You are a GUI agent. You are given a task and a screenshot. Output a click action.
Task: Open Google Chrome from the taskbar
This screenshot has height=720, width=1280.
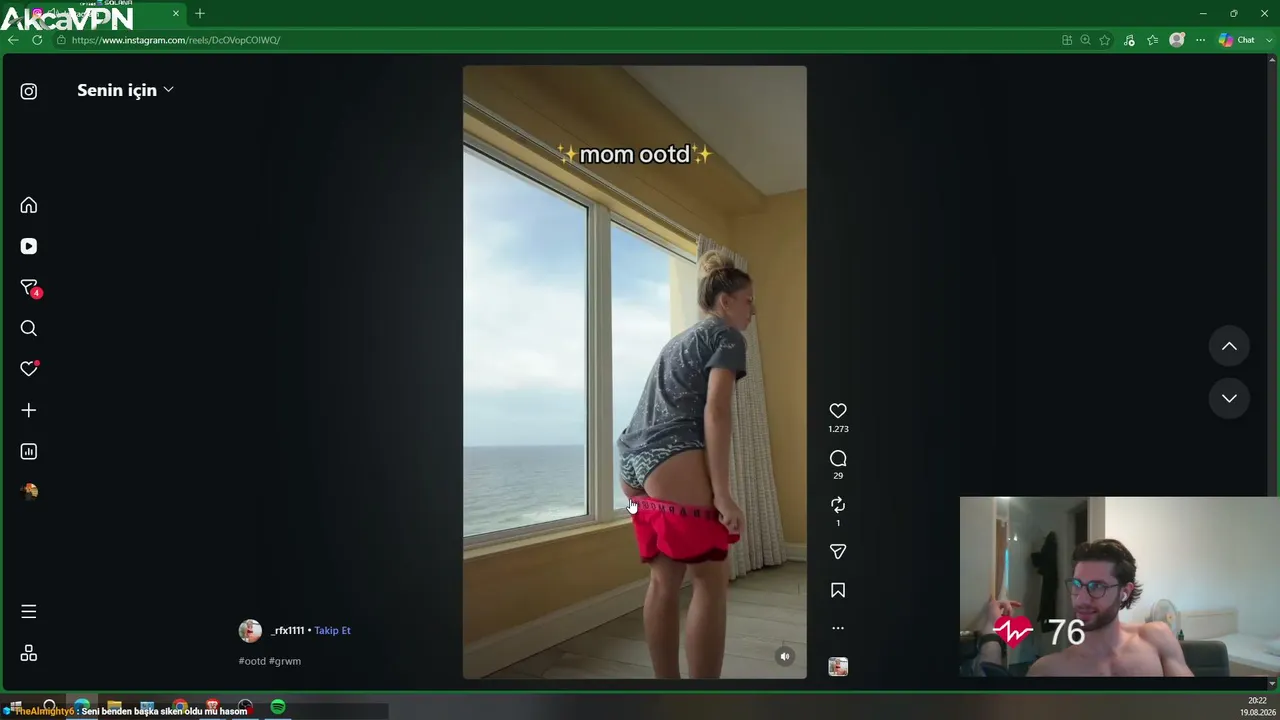[180, 707]
